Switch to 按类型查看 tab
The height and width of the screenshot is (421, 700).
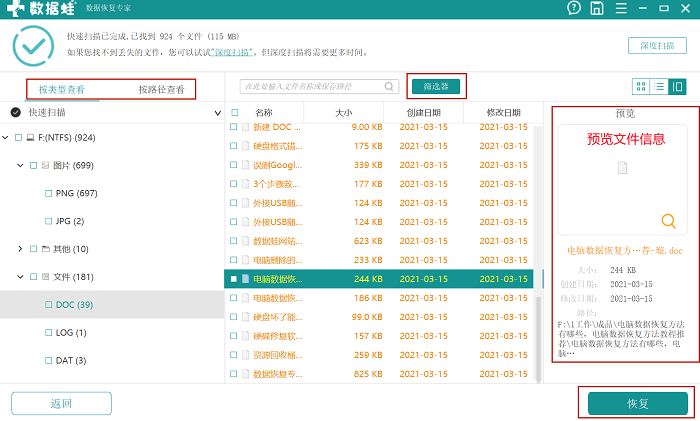click(62, 90)
